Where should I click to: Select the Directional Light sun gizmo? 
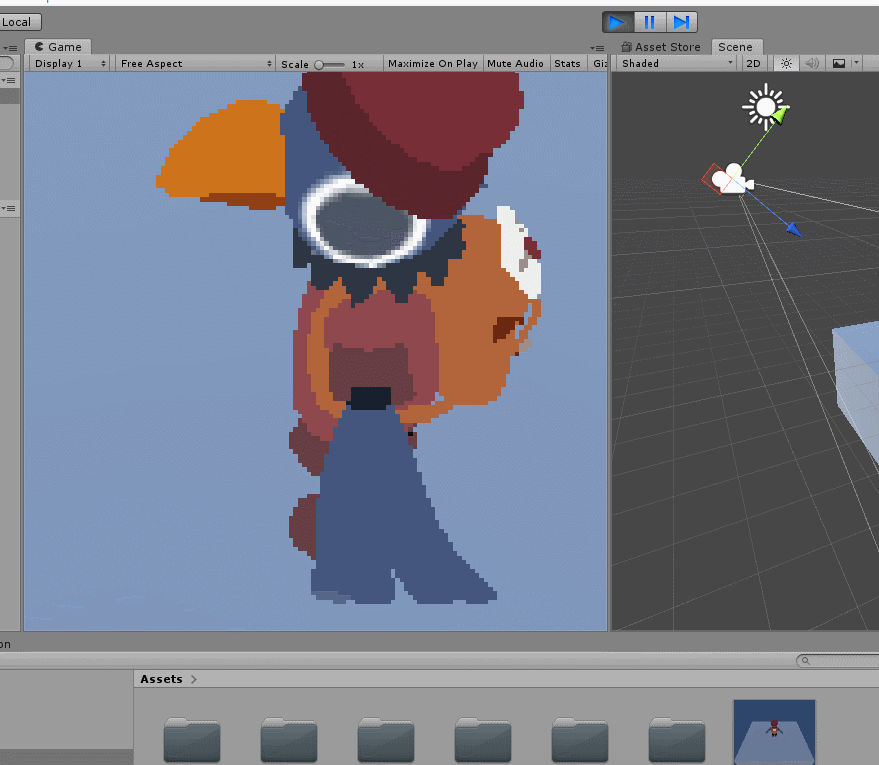765,107
